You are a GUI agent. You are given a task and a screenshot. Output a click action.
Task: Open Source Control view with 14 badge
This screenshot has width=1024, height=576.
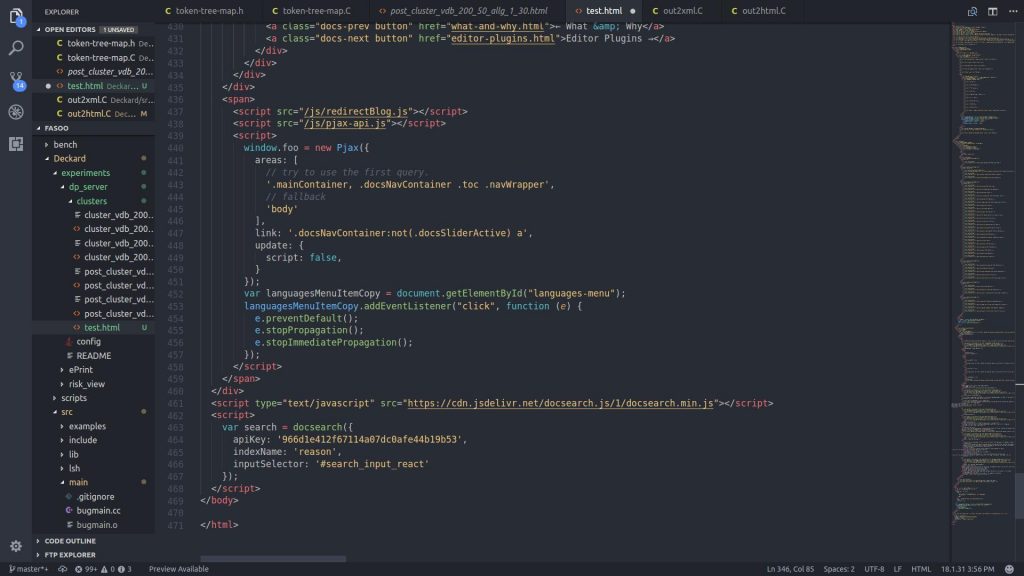[16, 80]
